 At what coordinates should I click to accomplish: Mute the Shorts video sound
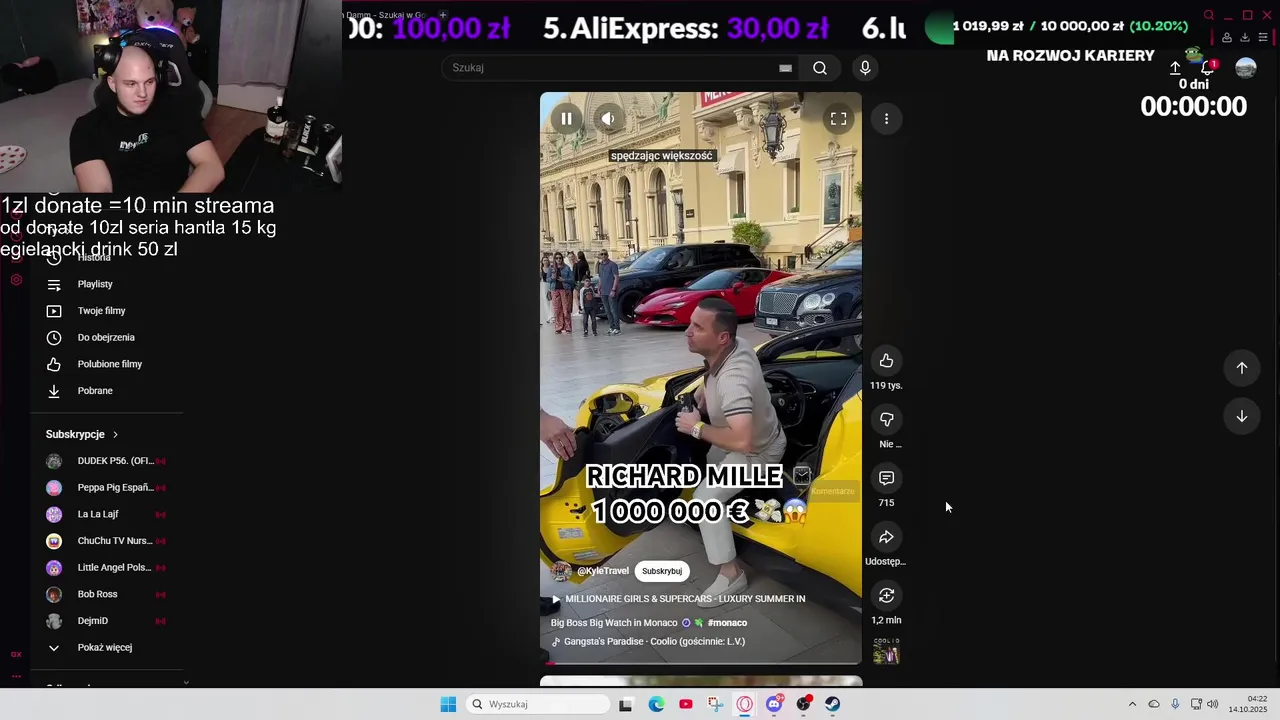click(x=608, y=119)
